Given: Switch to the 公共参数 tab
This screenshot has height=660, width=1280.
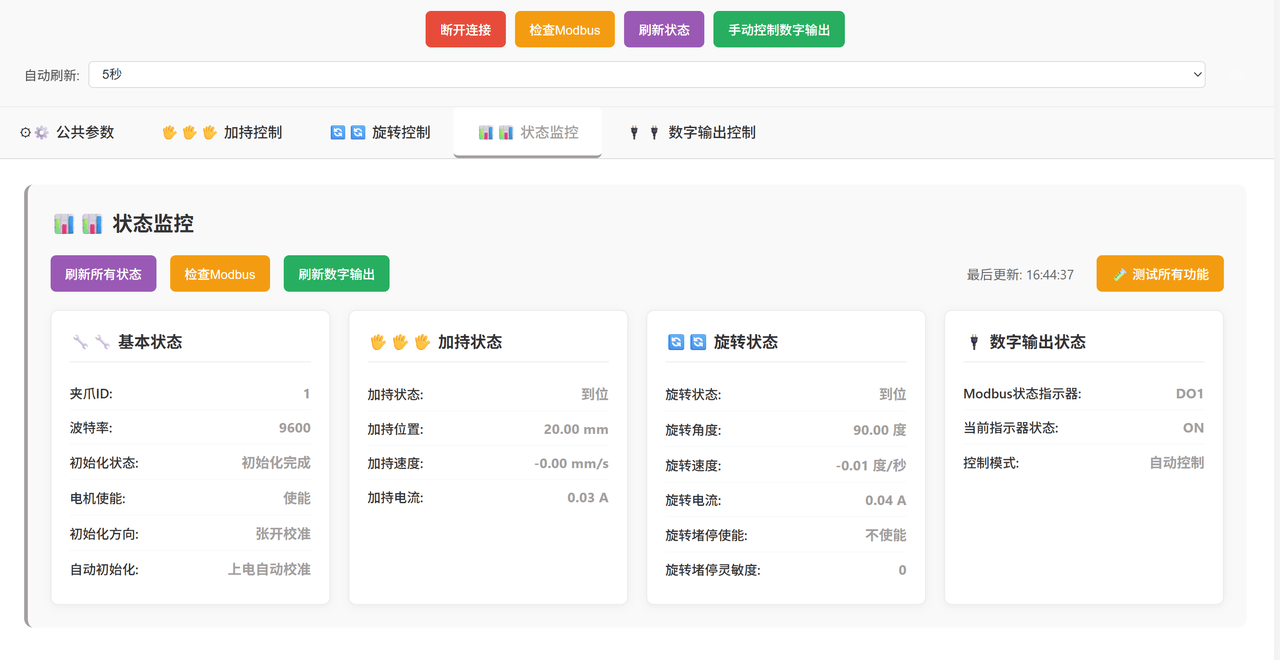Looking at the screenshot, I should point(85,132).
